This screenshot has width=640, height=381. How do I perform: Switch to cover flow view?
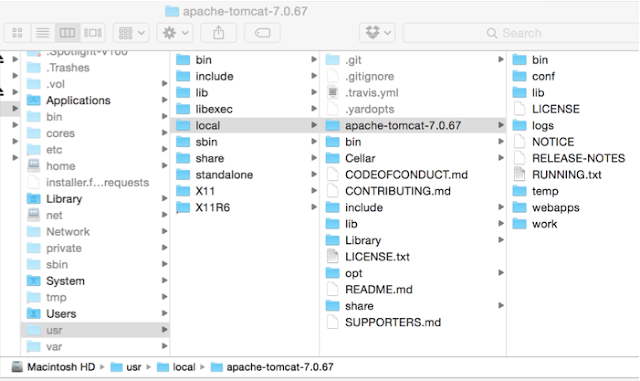[93, 33]
